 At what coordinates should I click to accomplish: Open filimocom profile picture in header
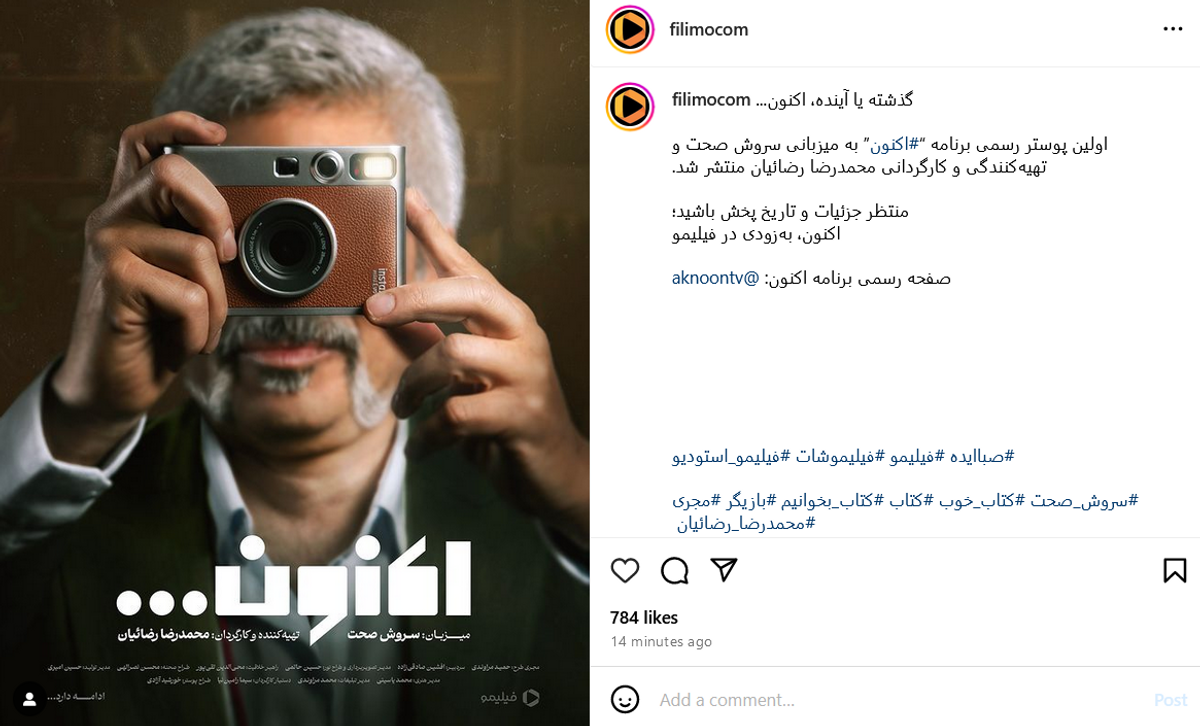pyautogui.click(x=630, y=29)
